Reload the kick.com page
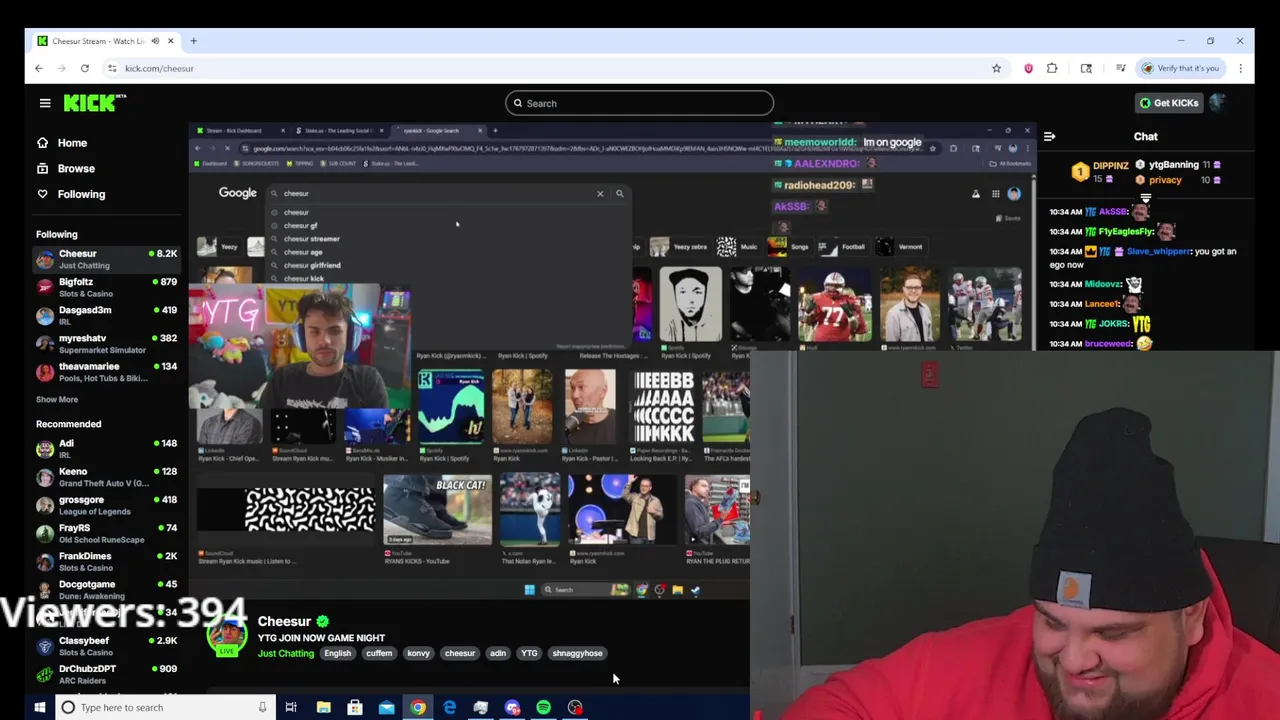The width and height of the screenshot is (1280, 720). pos(85,68)
